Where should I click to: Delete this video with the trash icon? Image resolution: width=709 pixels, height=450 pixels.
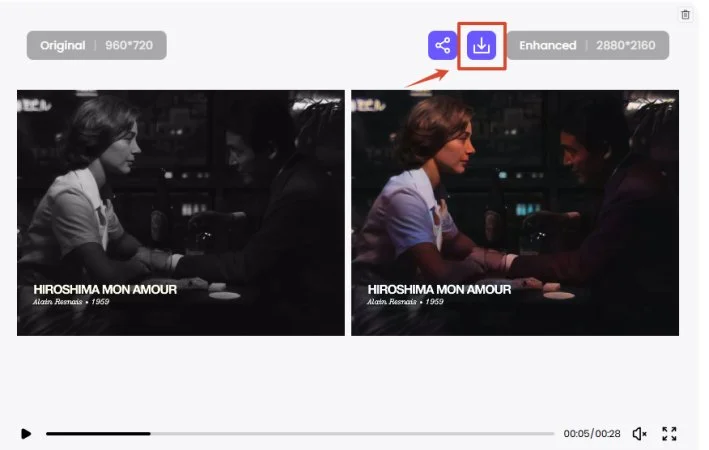click(x=685, y=15)
